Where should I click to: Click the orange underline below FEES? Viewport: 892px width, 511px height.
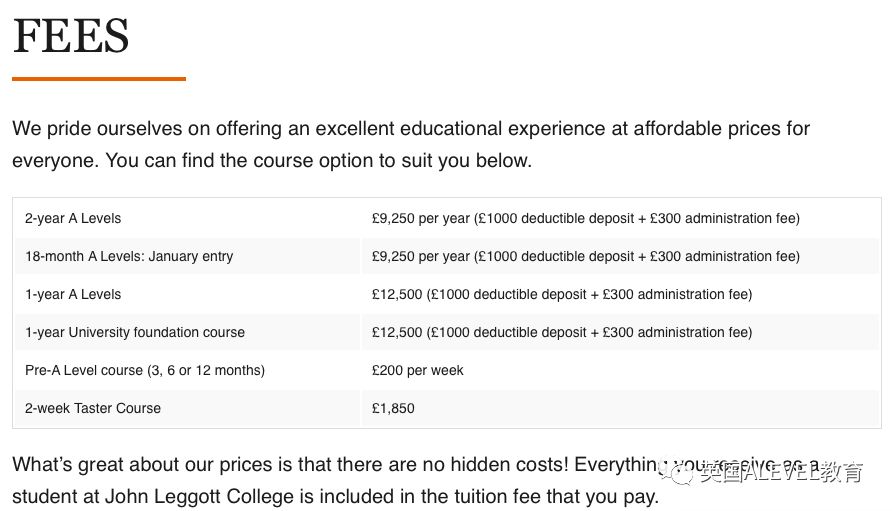pyautogui.click(x=99, y=79)
